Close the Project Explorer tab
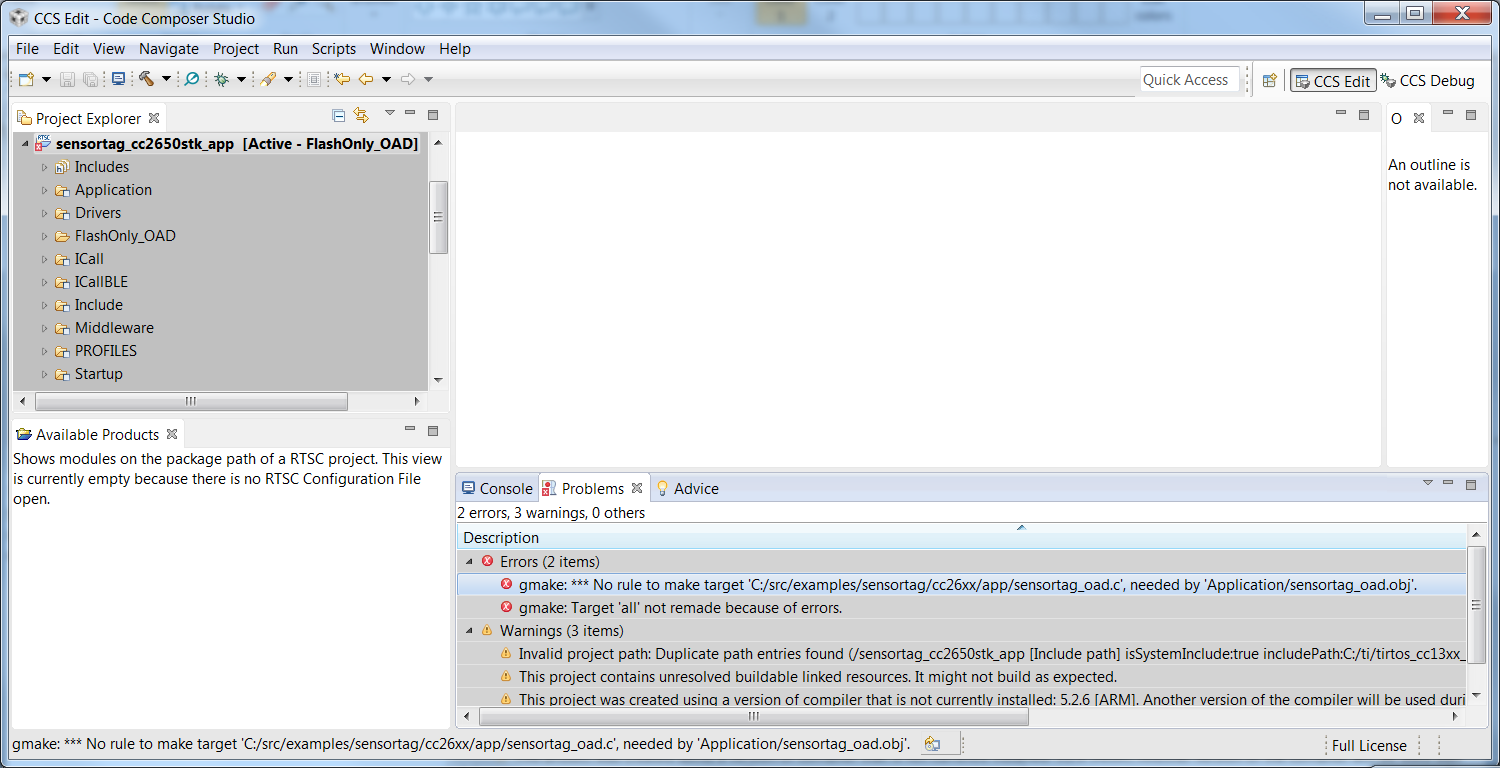Viewport: 1500px width, 768px height. click(154, 118)
